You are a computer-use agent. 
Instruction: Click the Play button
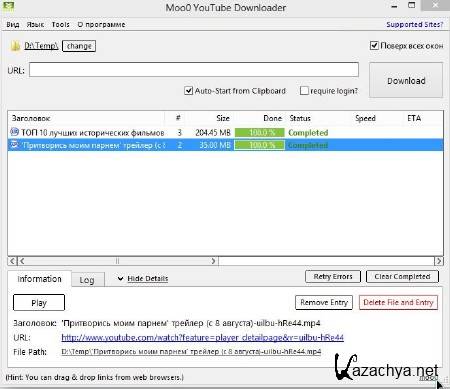coord(39,303)
